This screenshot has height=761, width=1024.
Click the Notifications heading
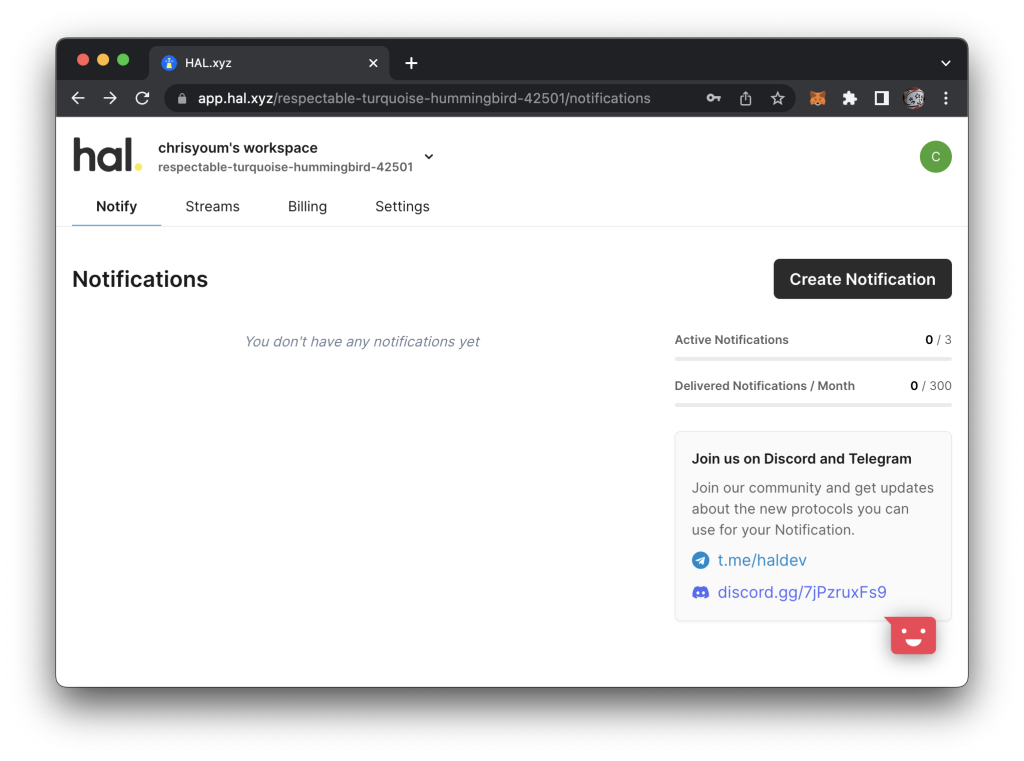pos(140,279)
